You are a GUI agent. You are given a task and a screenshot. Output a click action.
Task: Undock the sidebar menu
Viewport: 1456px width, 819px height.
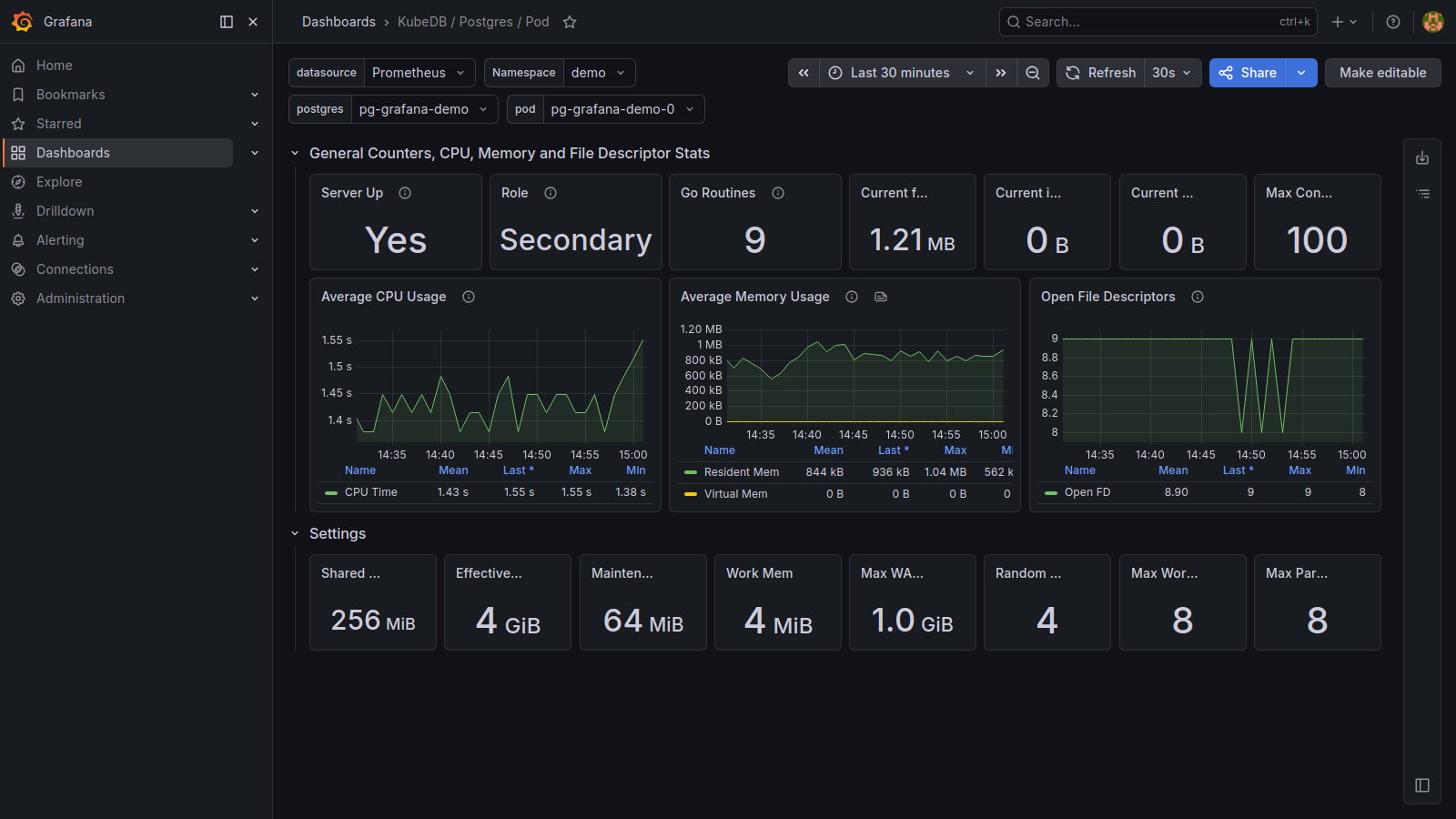point(227,22)
